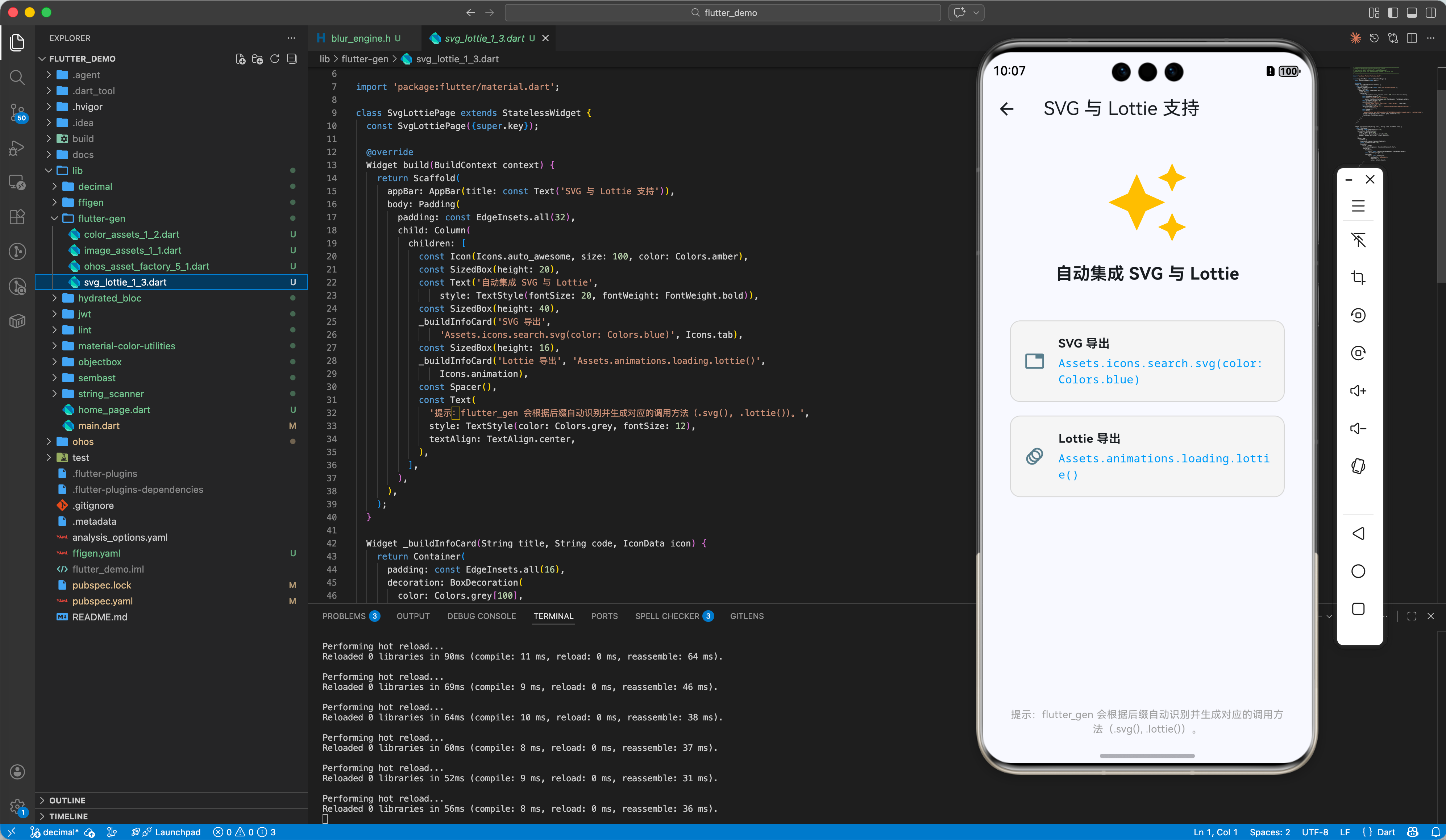Toggle secondary side bar layout icon
The height and width of the screenshot is (840, 1446).
point(1430,13)
